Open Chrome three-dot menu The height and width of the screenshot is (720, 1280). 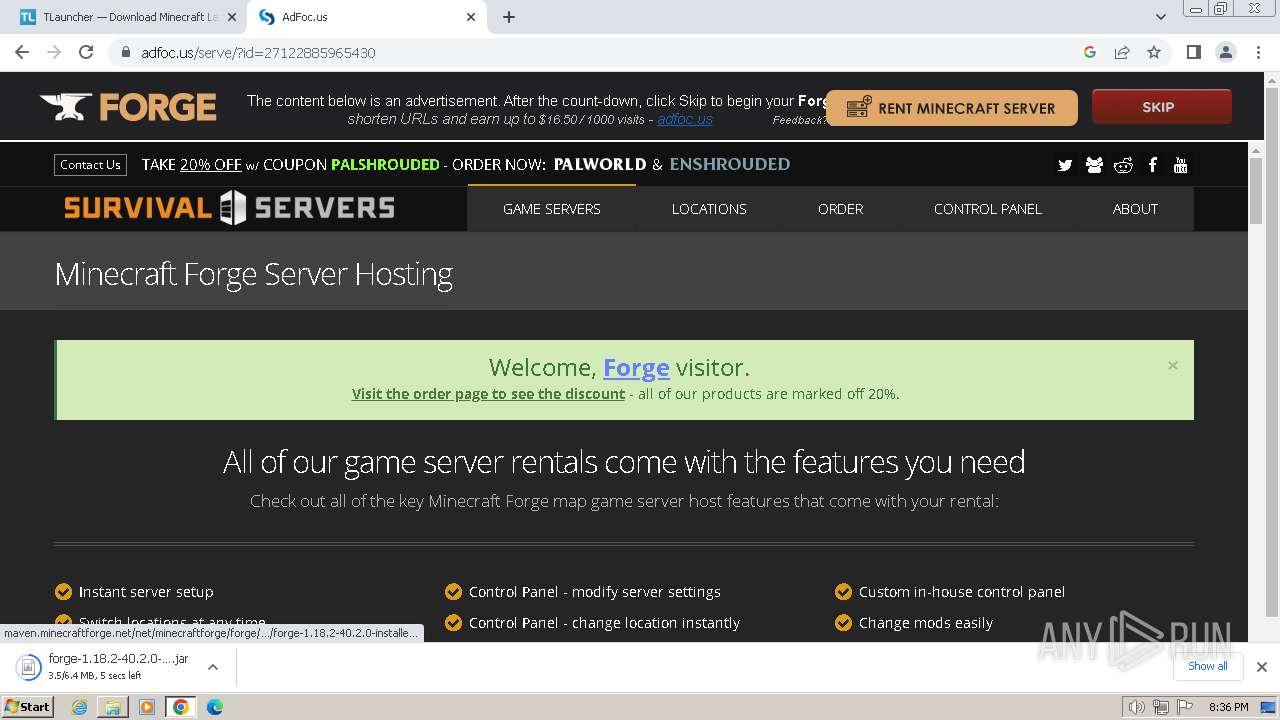[x=1257, y=52]
